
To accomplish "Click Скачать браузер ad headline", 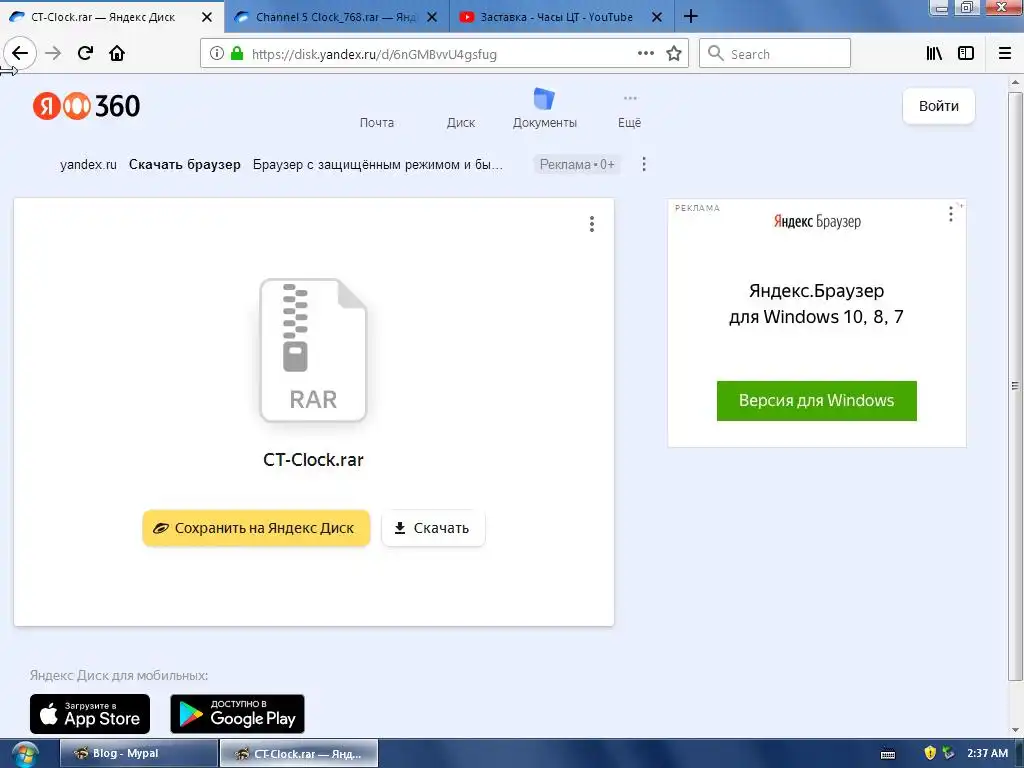I will click(185, 165).
